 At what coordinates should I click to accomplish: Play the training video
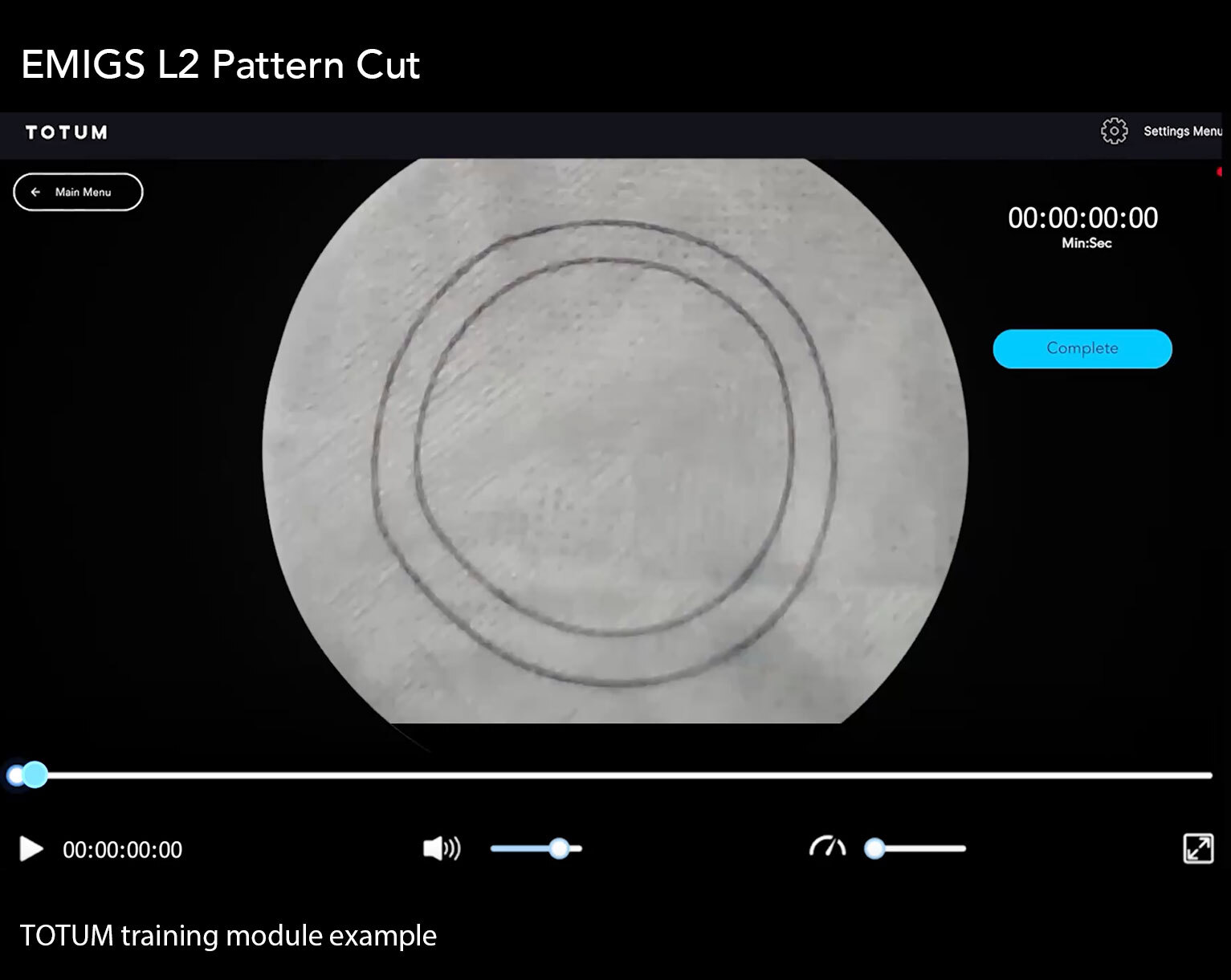pos(31,848)
